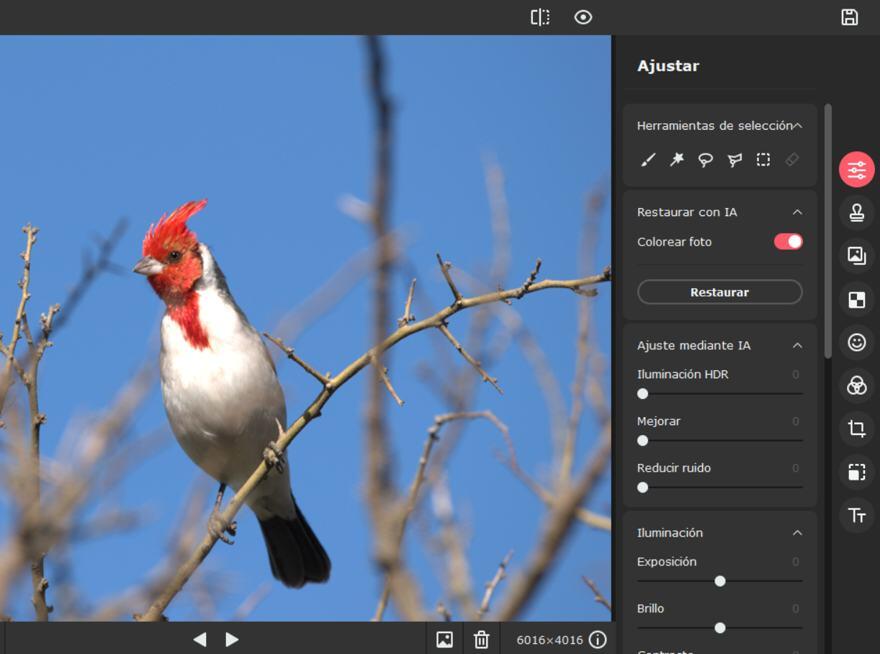Click the Exposición slider handle
The width and height of the screenshot is (880, 654).
[720, 581]
